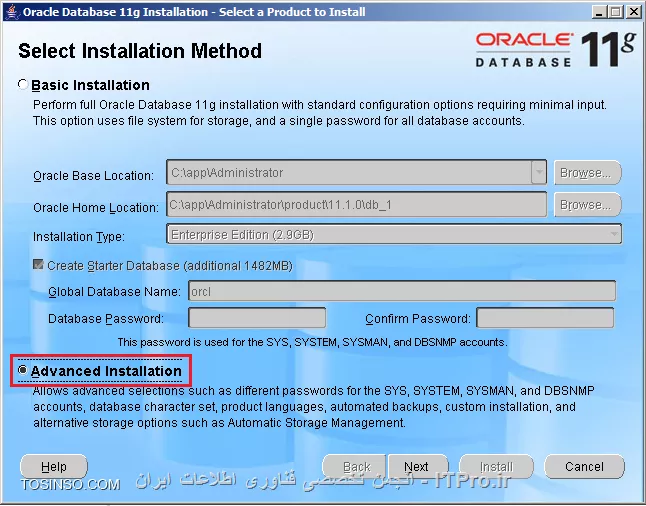Click the 'Select Installation Method' heading

pos(140,51)
